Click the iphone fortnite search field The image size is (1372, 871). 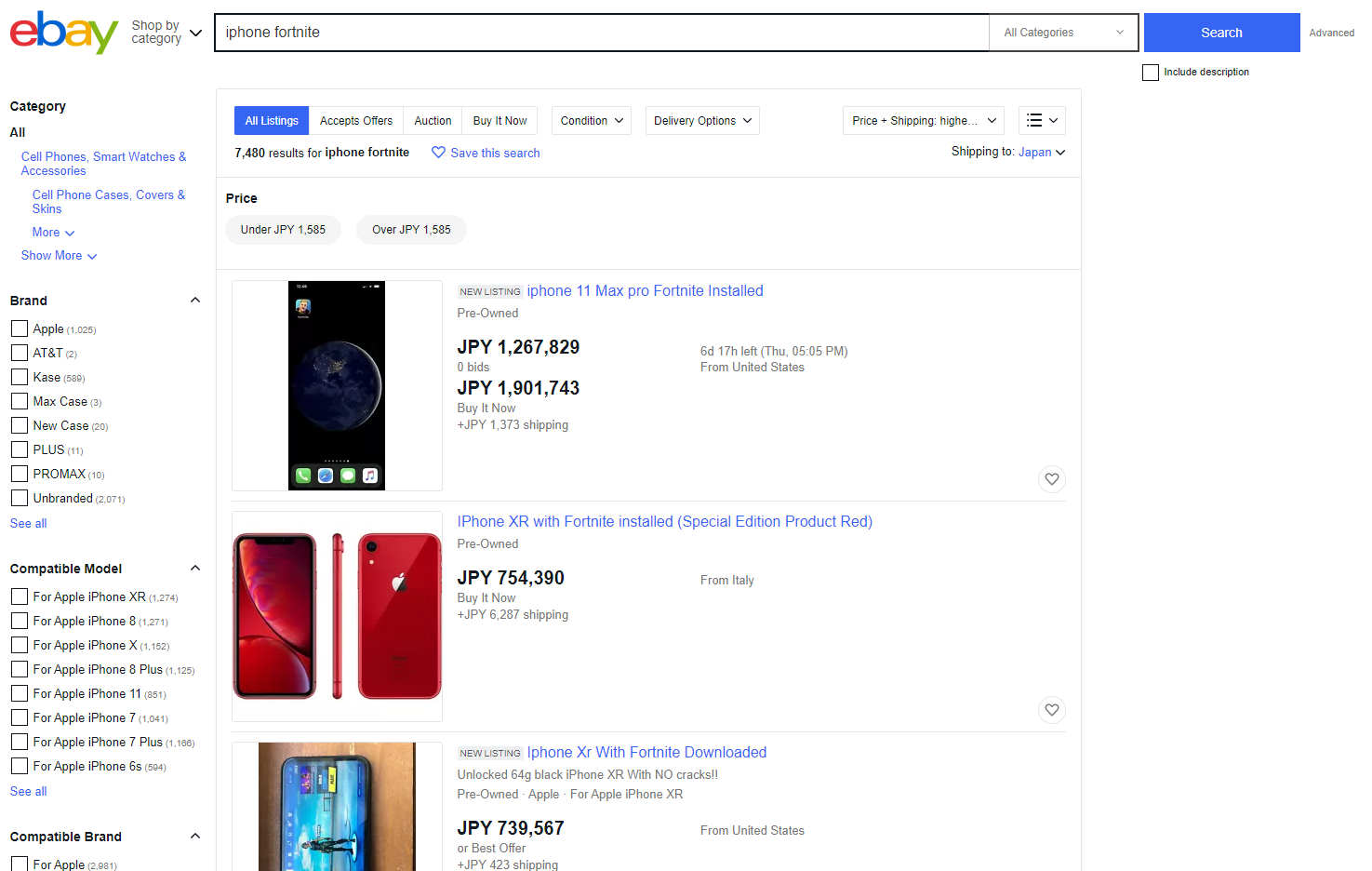coord(602,33)
